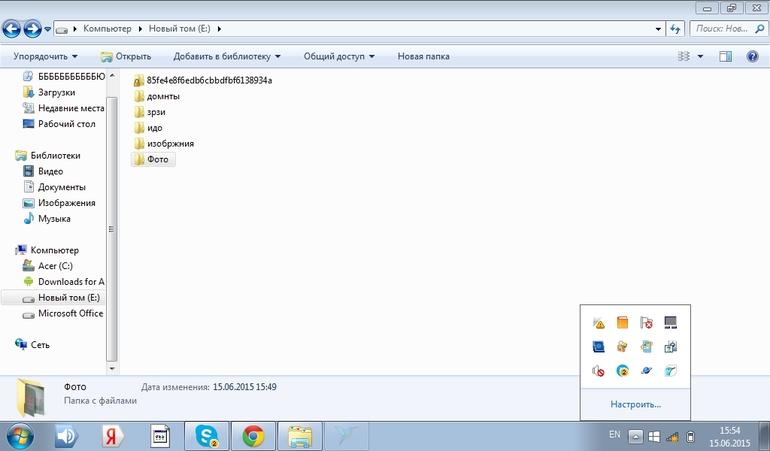The image size is (770, 451).
Task: Click Новая папка in the toolbar
Action: [423, 57]
